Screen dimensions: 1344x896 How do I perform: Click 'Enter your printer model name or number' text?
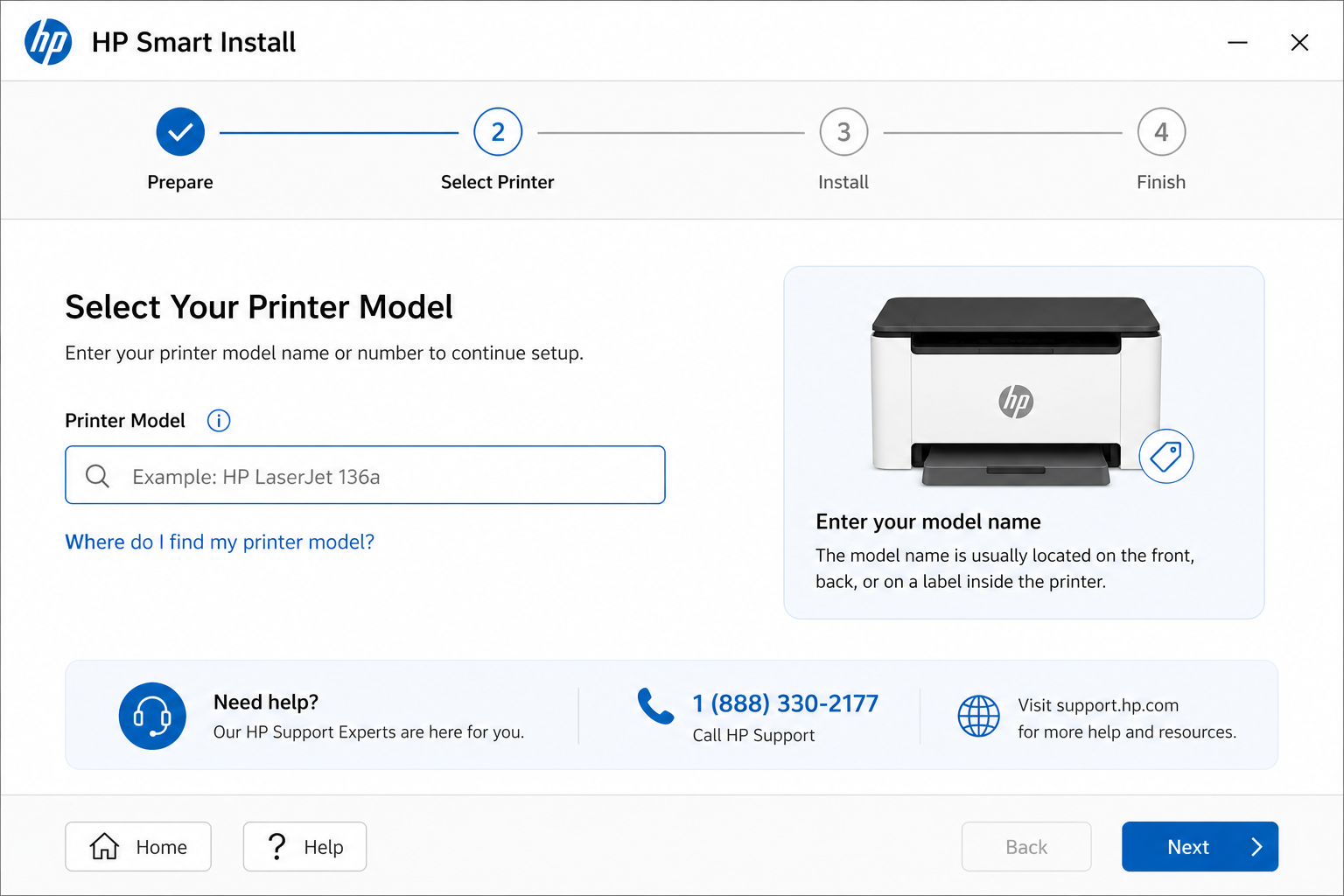(x=324, y=353)
